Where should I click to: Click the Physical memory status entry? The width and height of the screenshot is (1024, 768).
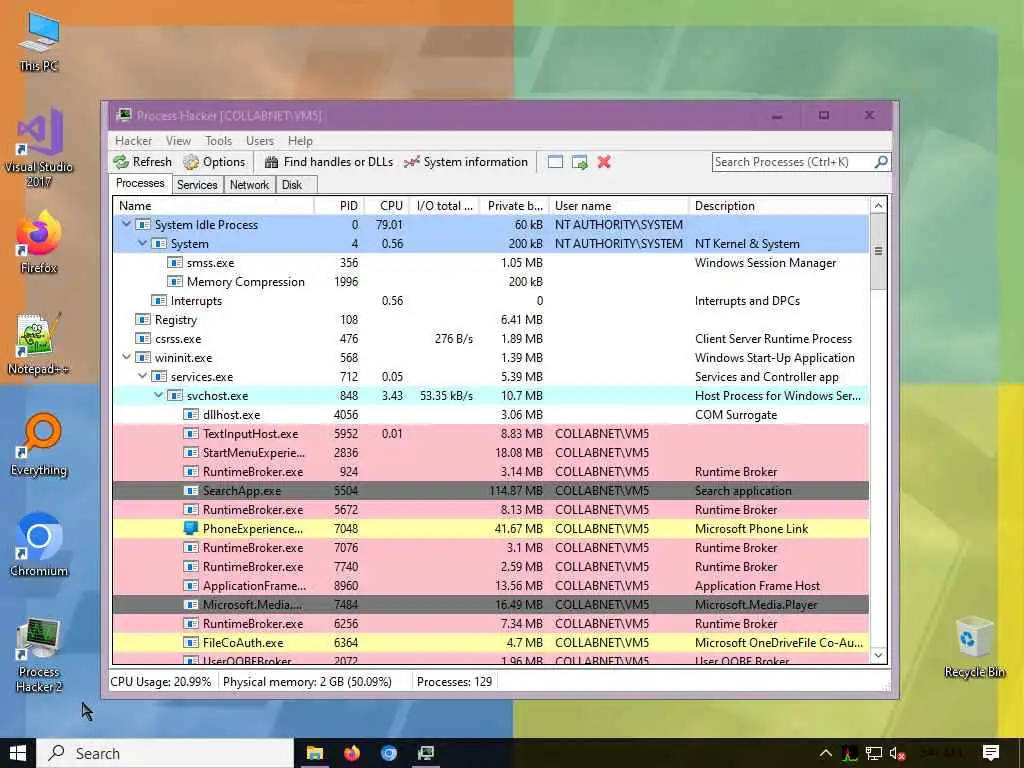[x=307, y=682]
